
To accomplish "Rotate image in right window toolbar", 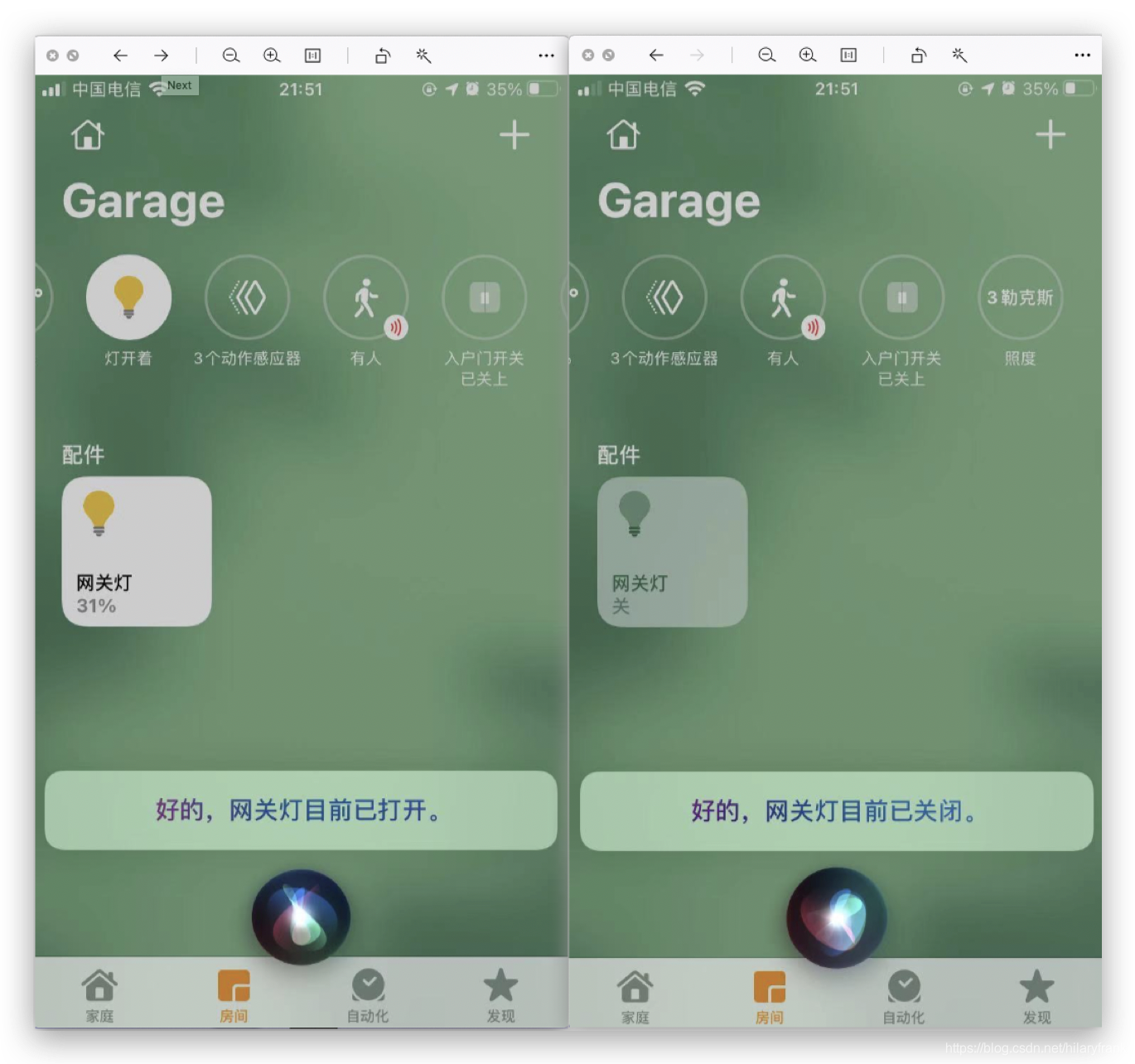I will pos(918,55).
